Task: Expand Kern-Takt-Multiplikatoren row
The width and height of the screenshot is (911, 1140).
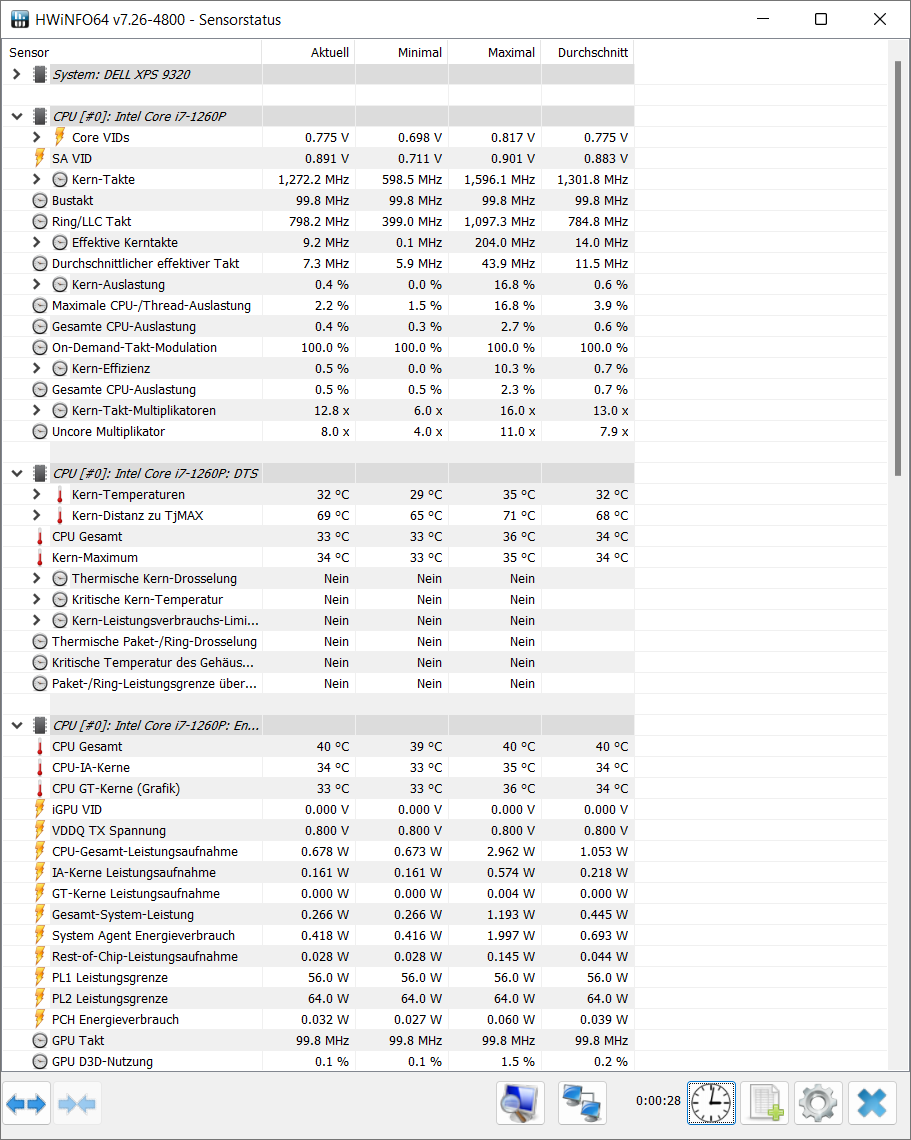Action: pos(36,410)
